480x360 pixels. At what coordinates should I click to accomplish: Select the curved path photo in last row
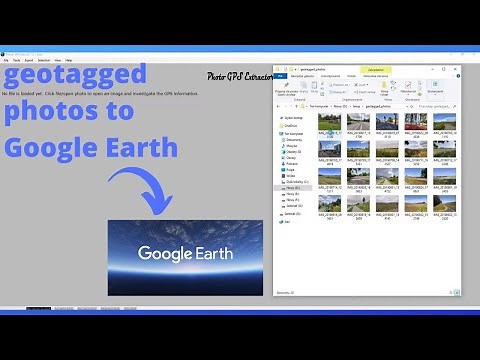tap(444, 203)
